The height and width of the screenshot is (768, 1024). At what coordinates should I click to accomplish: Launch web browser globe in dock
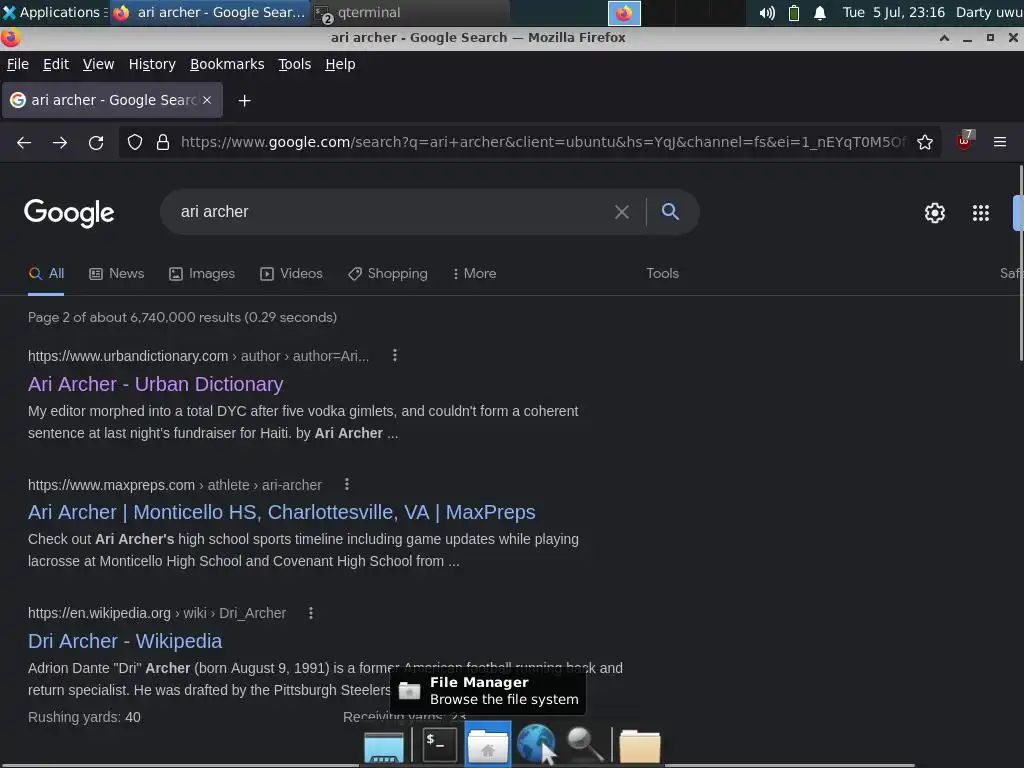536,744
